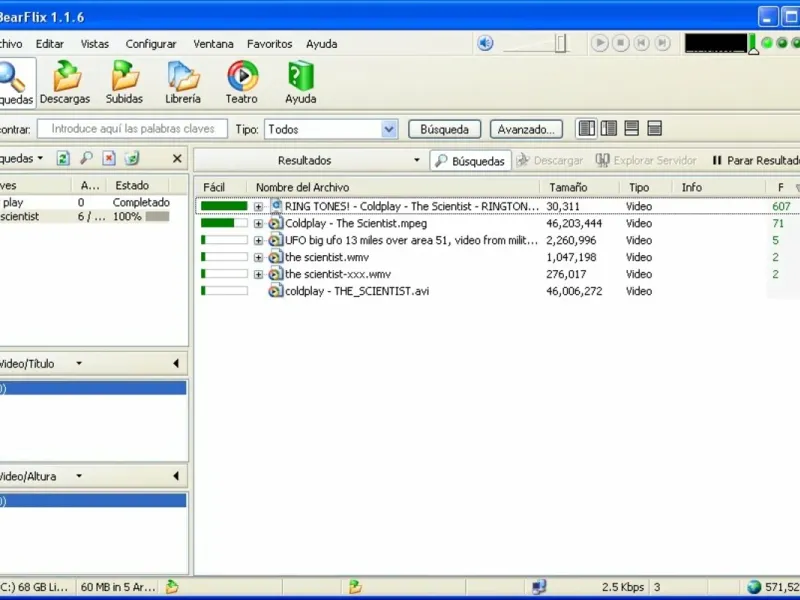The width and height of the screenshot is (800, 600).
Task: Open the Configurar menu
Action: (x=151, y=44)
